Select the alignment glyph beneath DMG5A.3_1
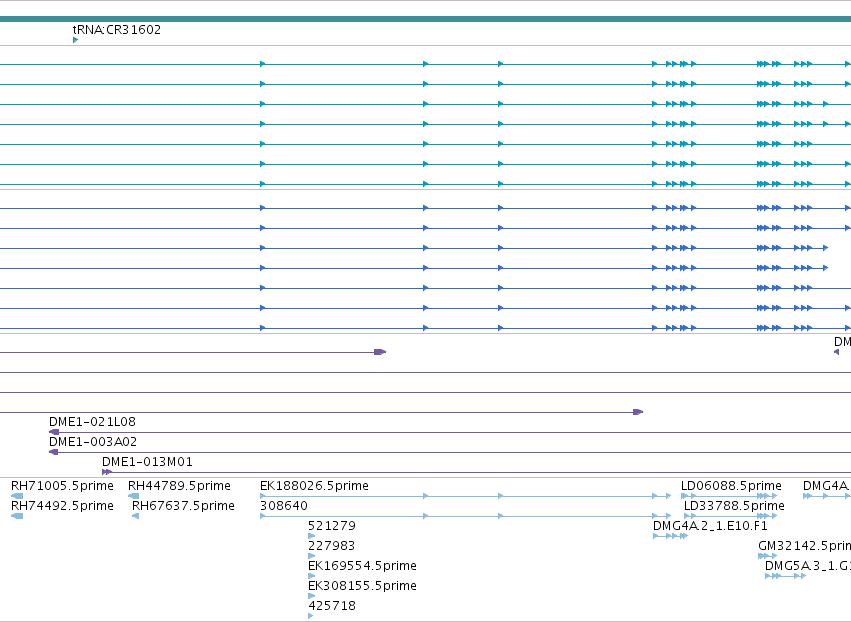851x622 pixels. tap(785, 576)
